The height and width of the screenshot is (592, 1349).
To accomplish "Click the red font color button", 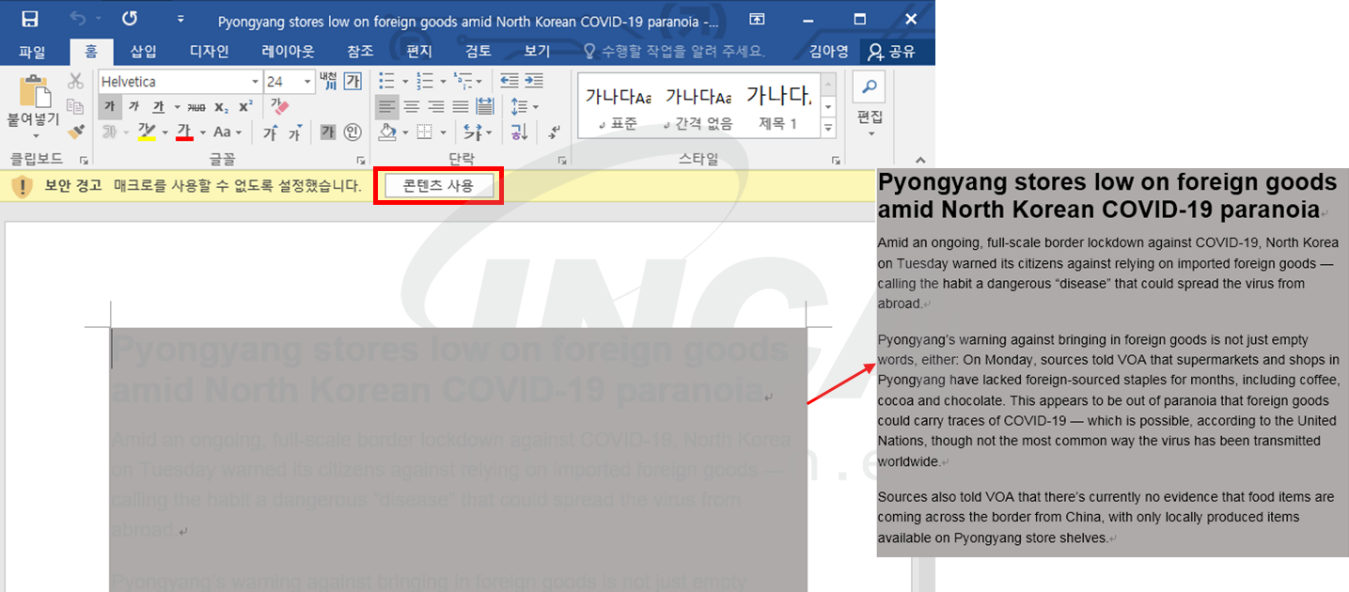I will [x=184, y=132].
